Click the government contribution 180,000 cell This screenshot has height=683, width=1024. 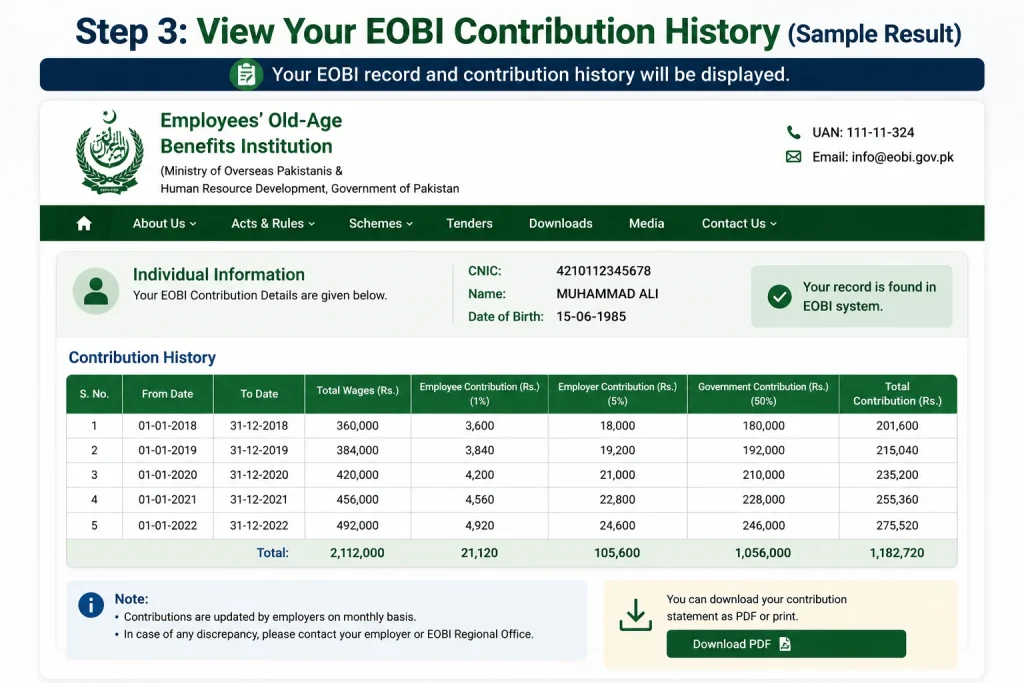tap(763, 426)
